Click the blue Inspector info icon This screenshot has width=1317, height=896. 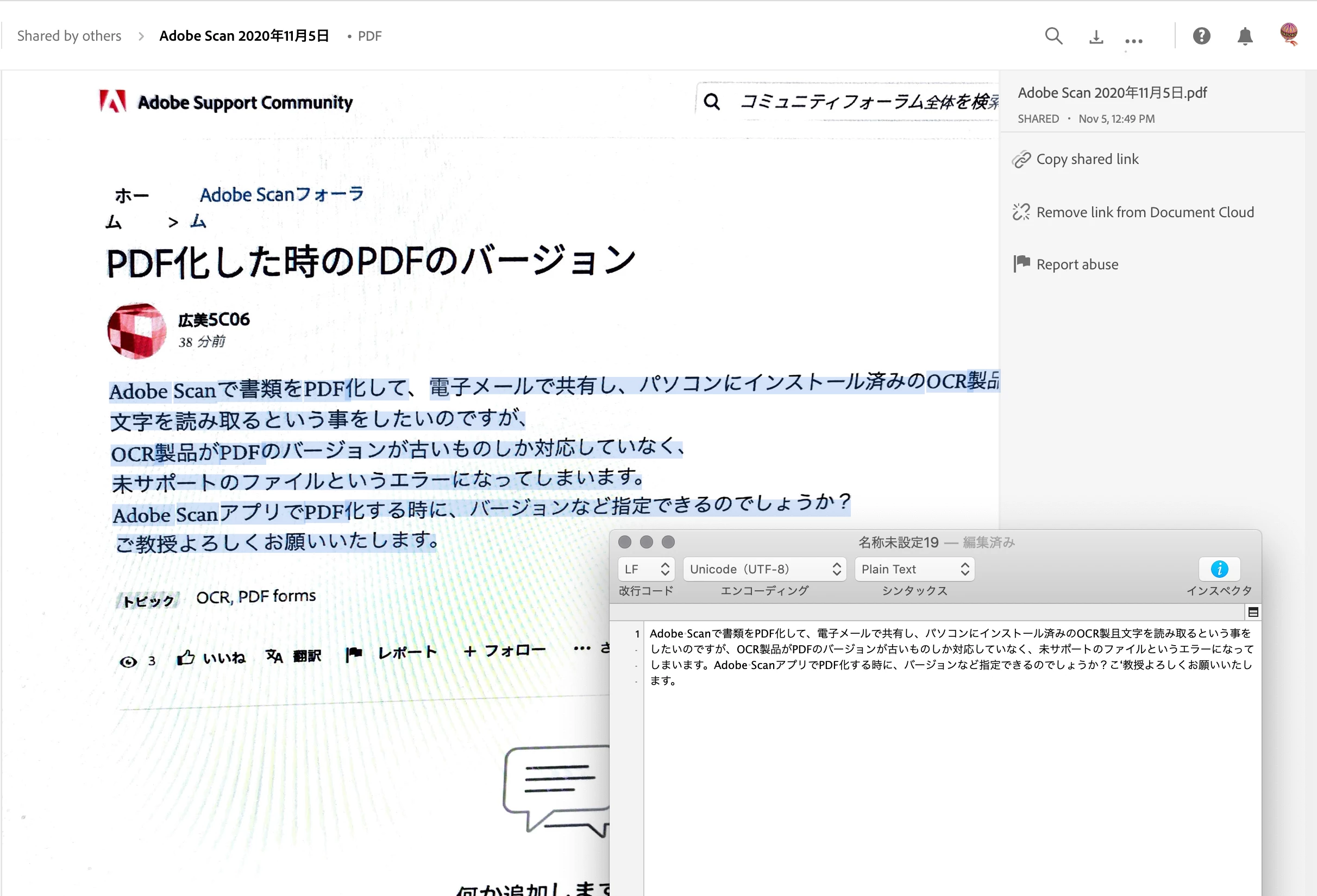click(1219, 569)
